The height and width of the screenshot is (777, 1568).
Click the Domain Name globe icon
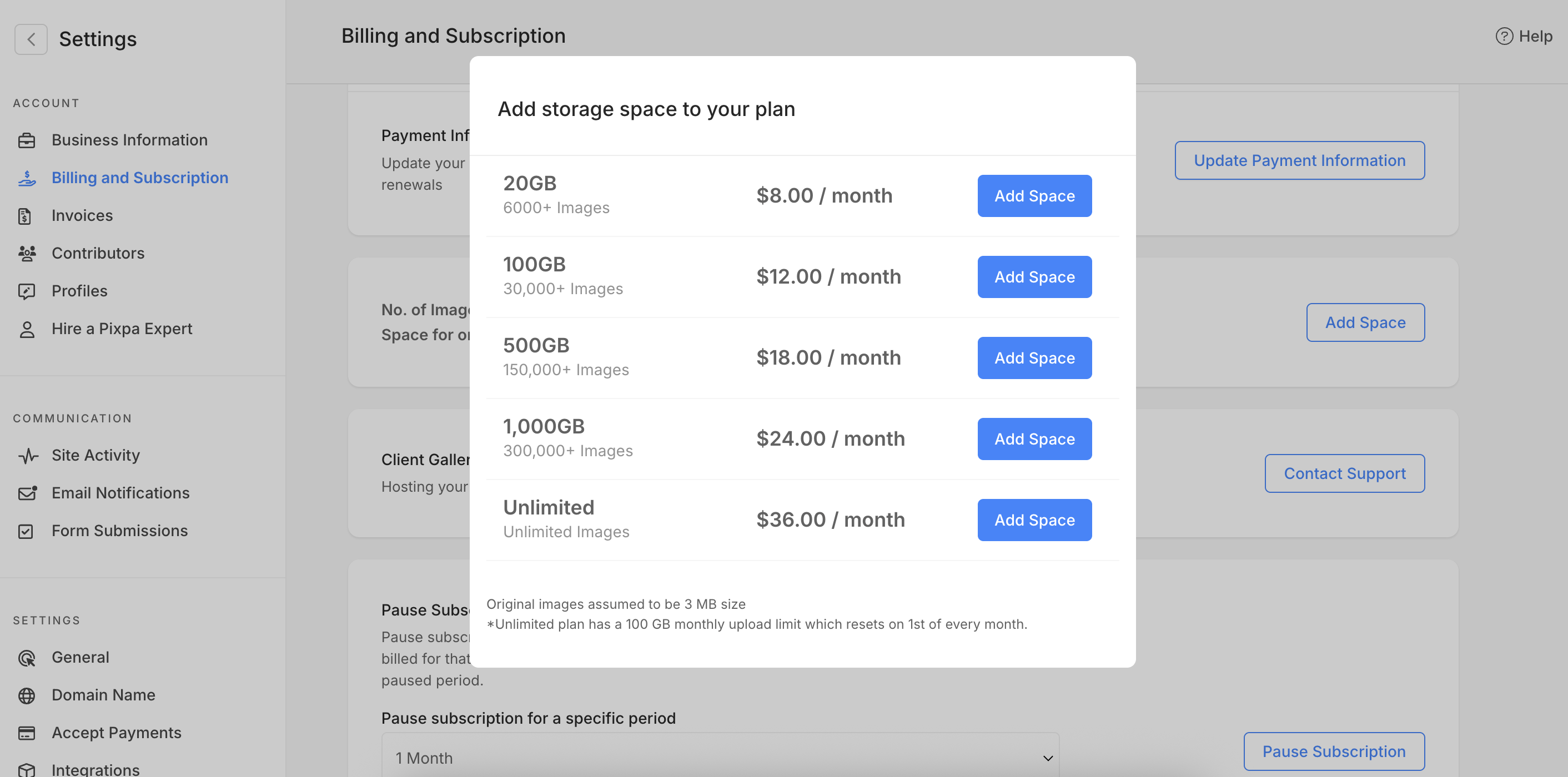click(x=27, y=695)
